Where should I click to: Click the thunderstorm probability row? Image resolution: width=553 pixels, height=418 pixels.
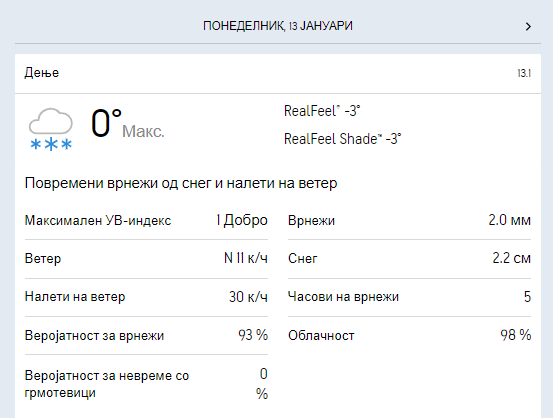pyautogui.click(x=146, y=384)
